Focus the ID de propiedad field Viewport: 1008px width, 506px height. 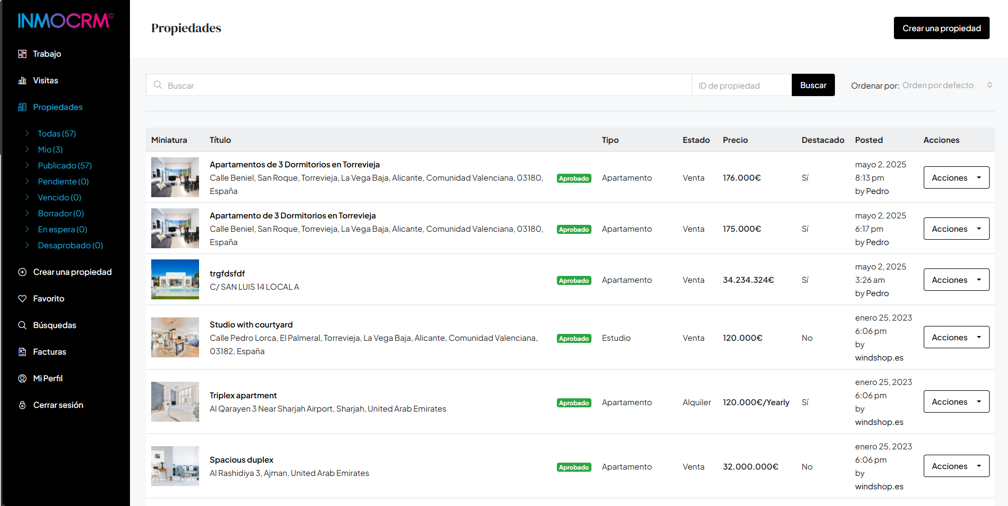(741, 86)
